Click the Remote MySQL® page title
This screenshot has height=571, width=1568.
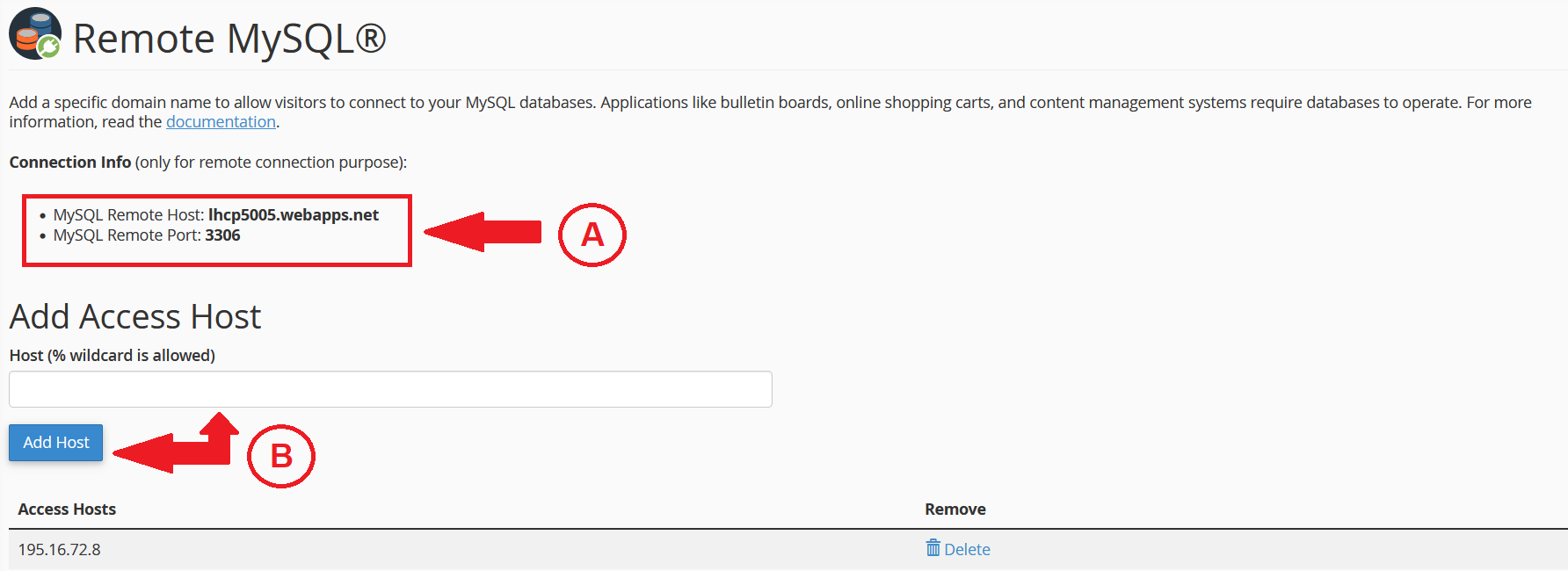tap(229, 39)
